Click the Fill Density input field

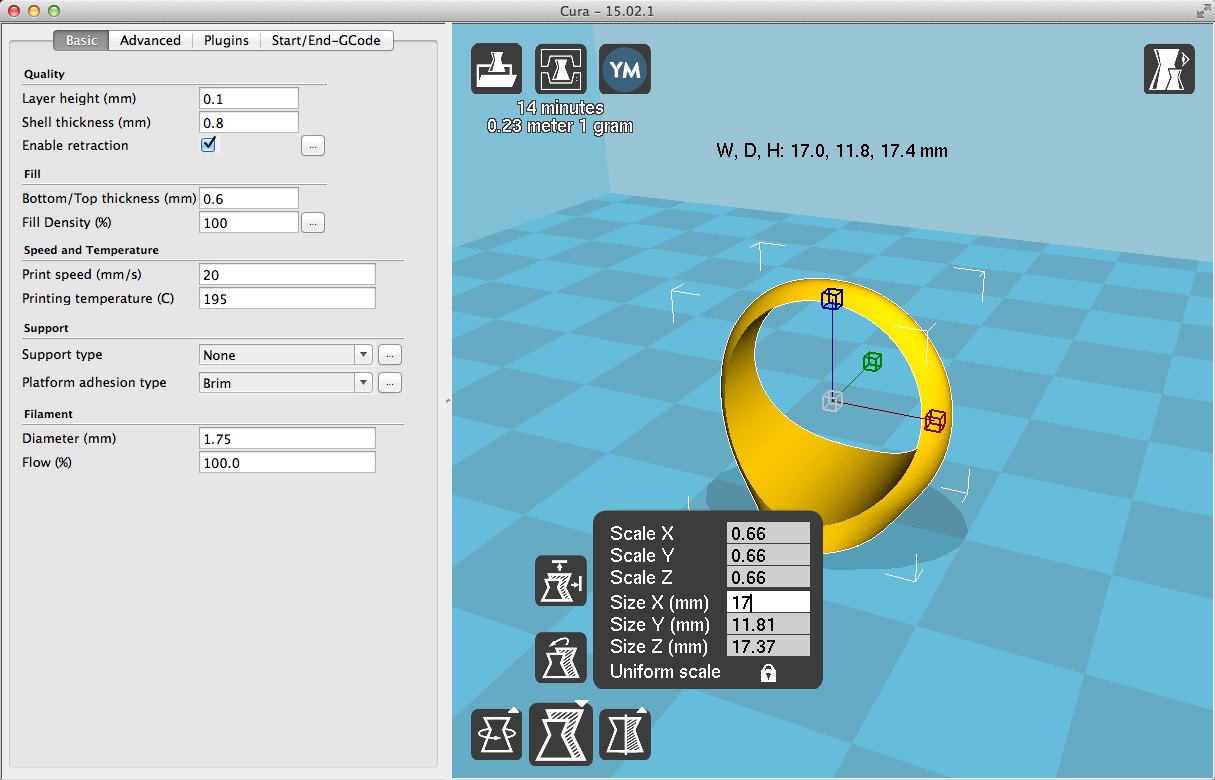pyautogui.click(x=249, y=222)
